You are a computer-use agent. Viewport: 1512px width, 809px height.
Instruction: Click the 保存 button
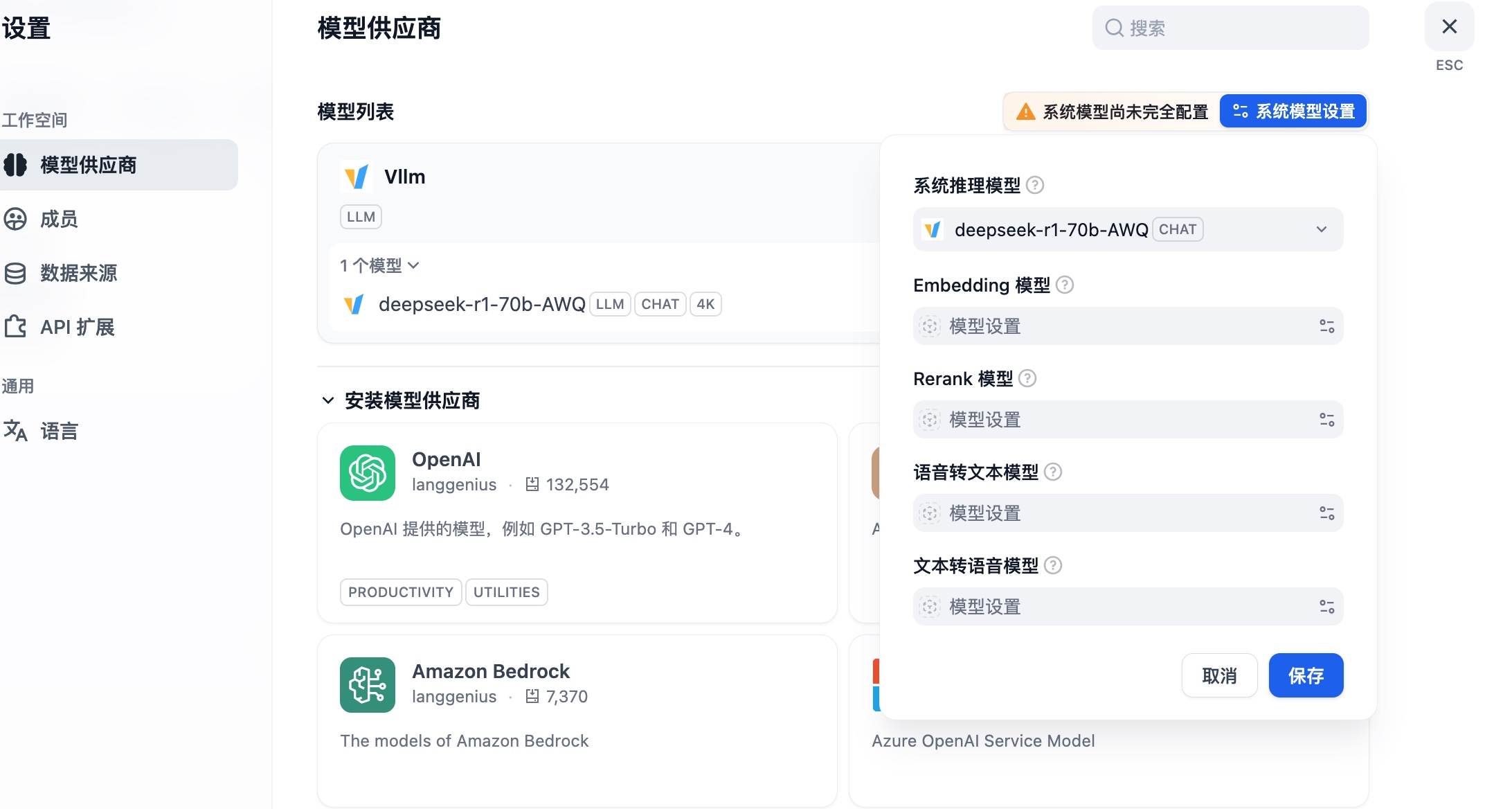1306,675
